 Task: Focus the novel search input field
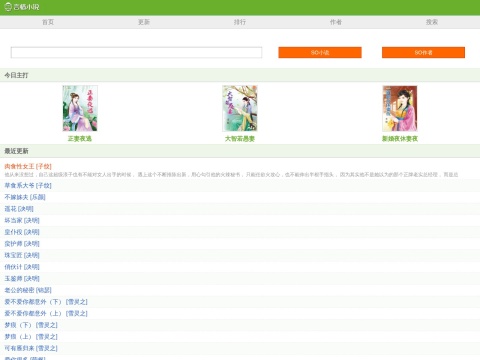[x=136, y=52]
